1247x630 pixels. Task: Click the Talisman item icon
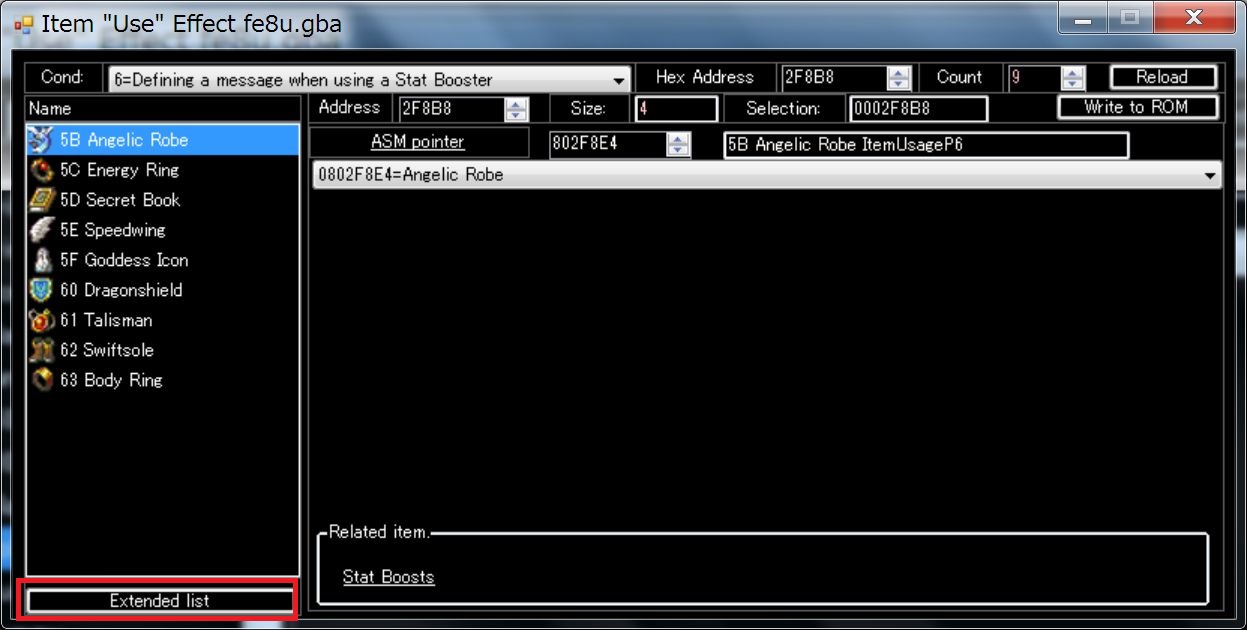coord(42,321)
